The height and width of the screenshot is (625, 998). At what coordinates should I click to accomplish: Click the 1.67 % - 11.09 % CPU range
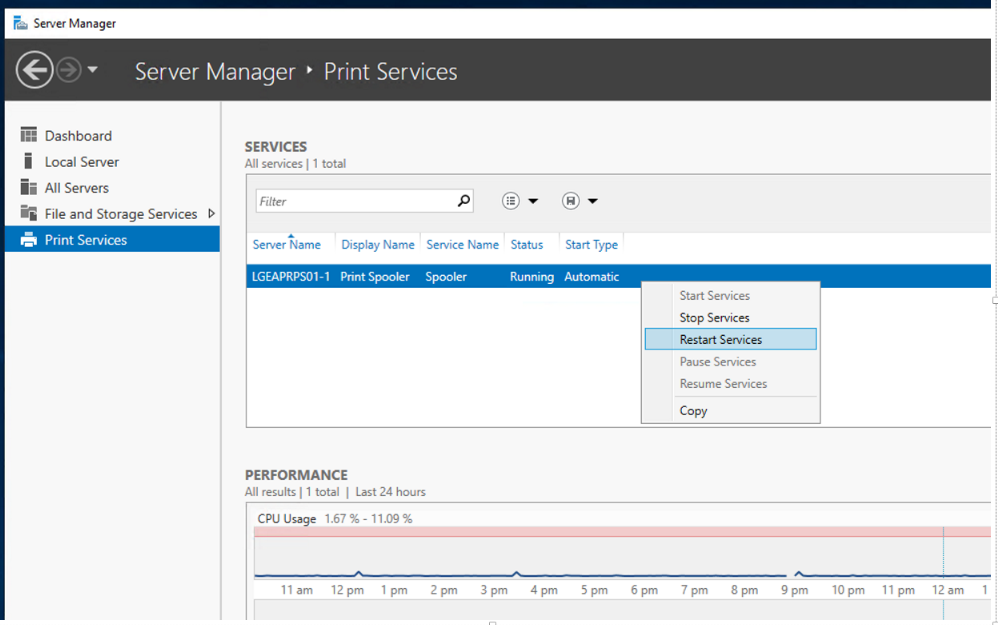pos(369,519)
